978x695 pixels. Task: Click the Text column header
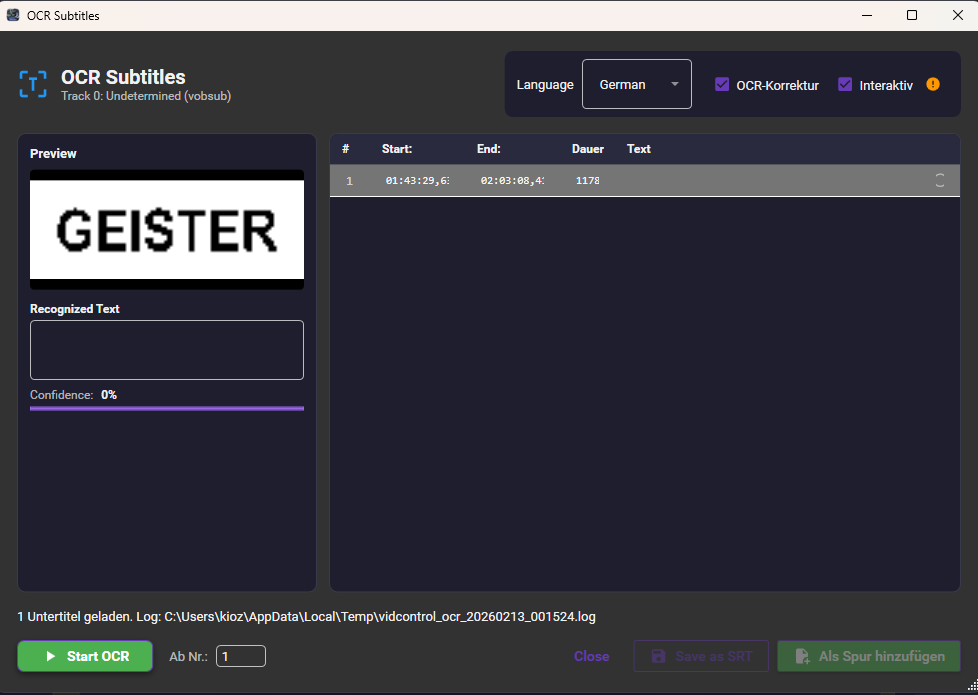638,149
